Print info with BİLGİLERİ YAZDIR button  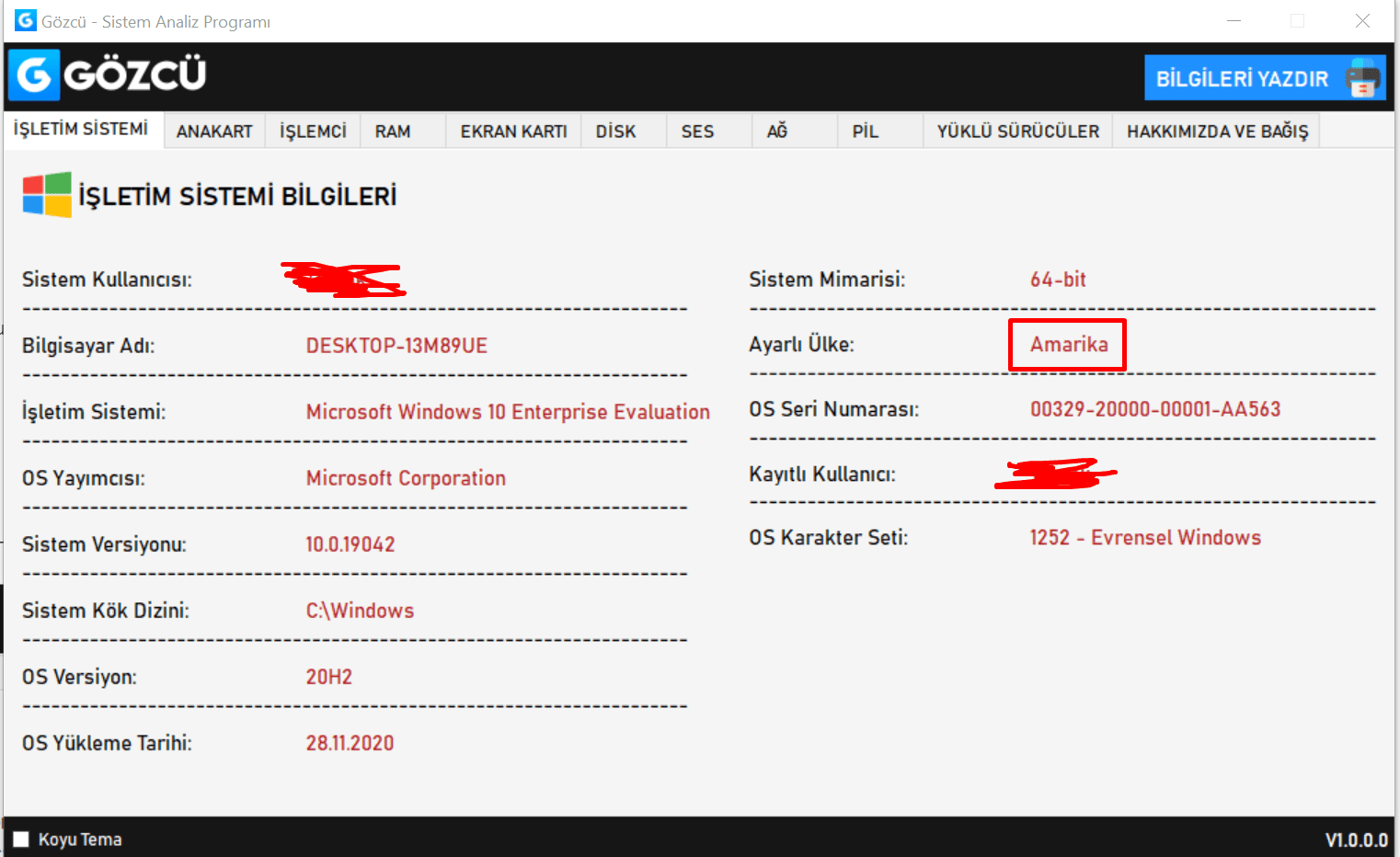1265,78
